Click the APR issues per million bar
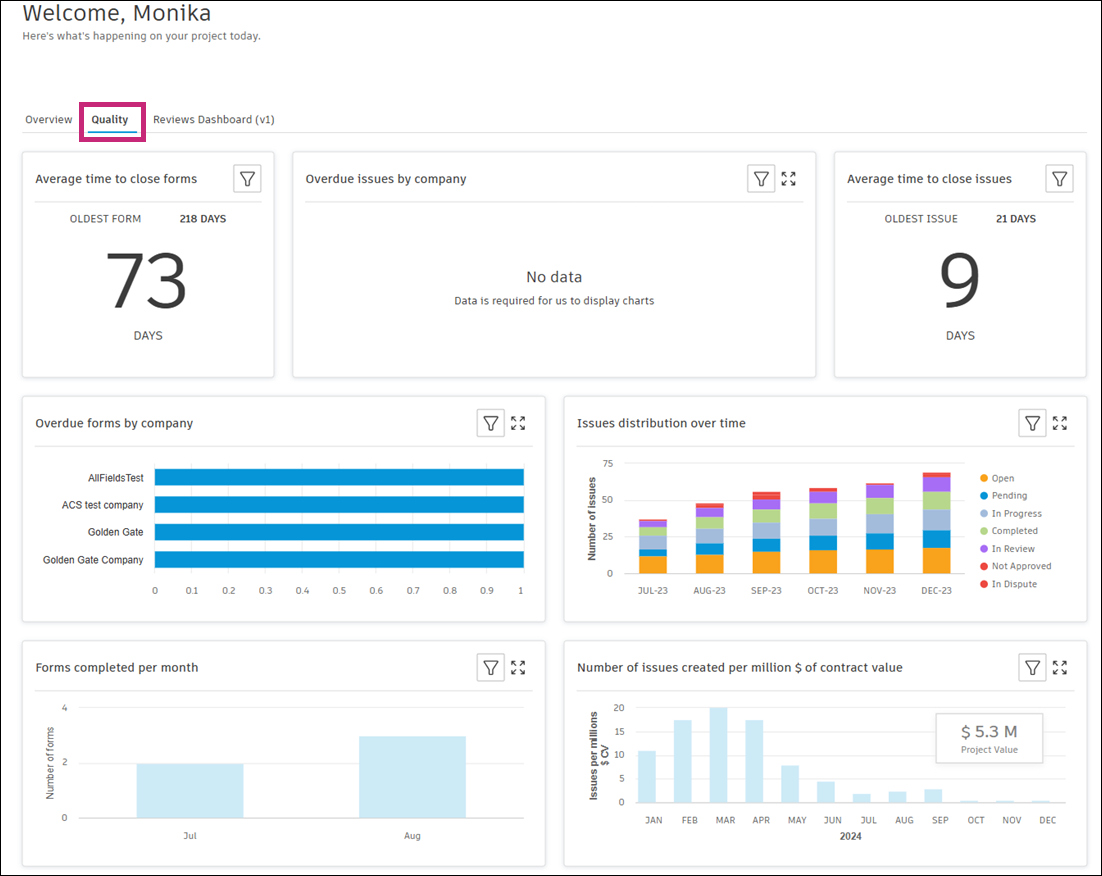 click(754, 761)
